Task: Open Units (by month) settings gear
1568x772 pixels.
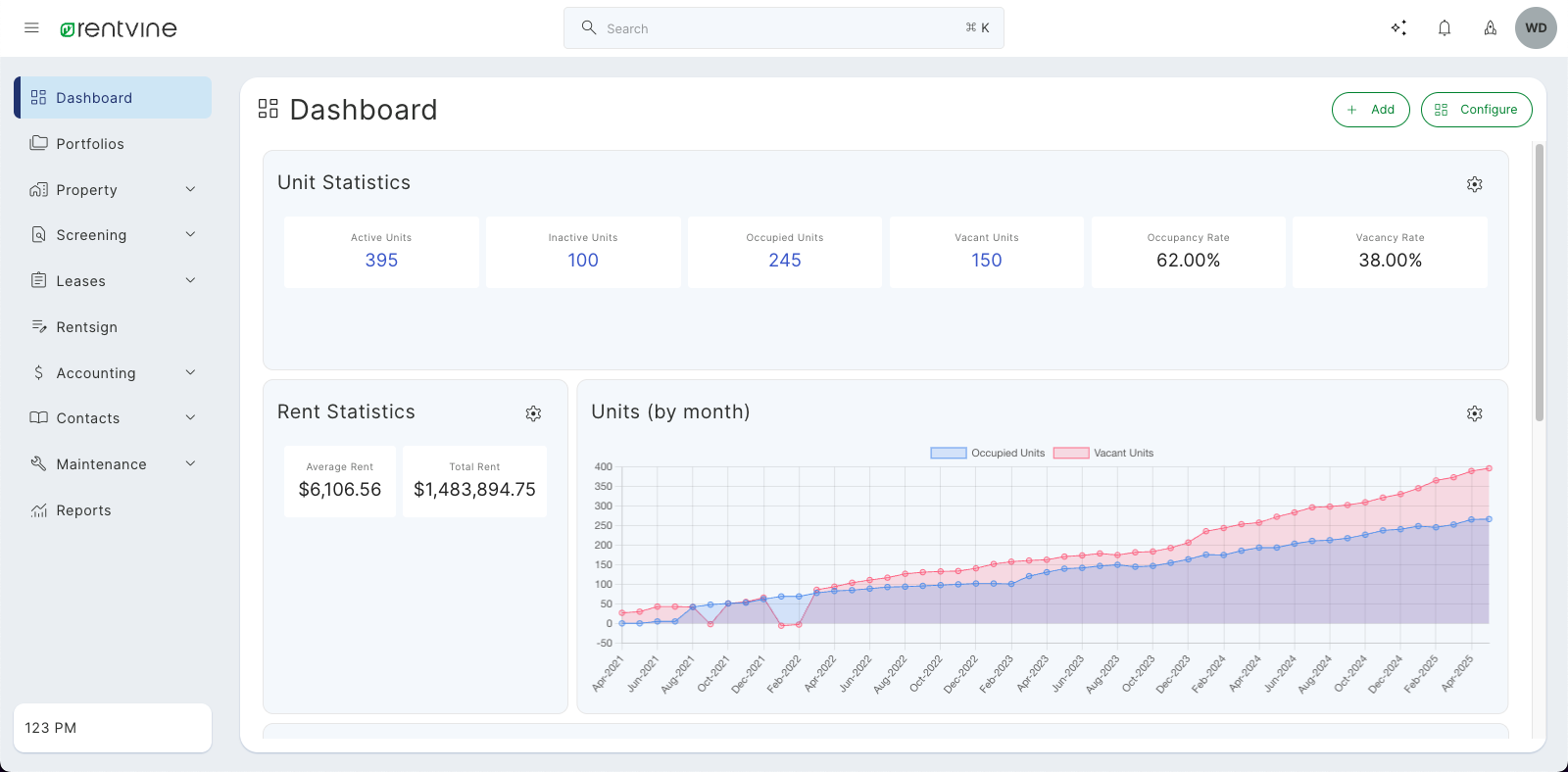Action: point(1474,413)
